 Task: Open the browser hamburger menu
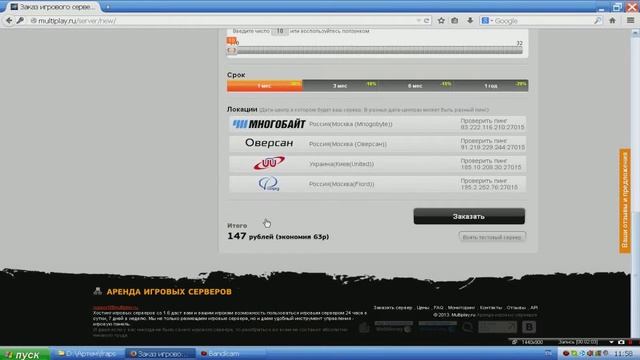click(x=630, y=20)
